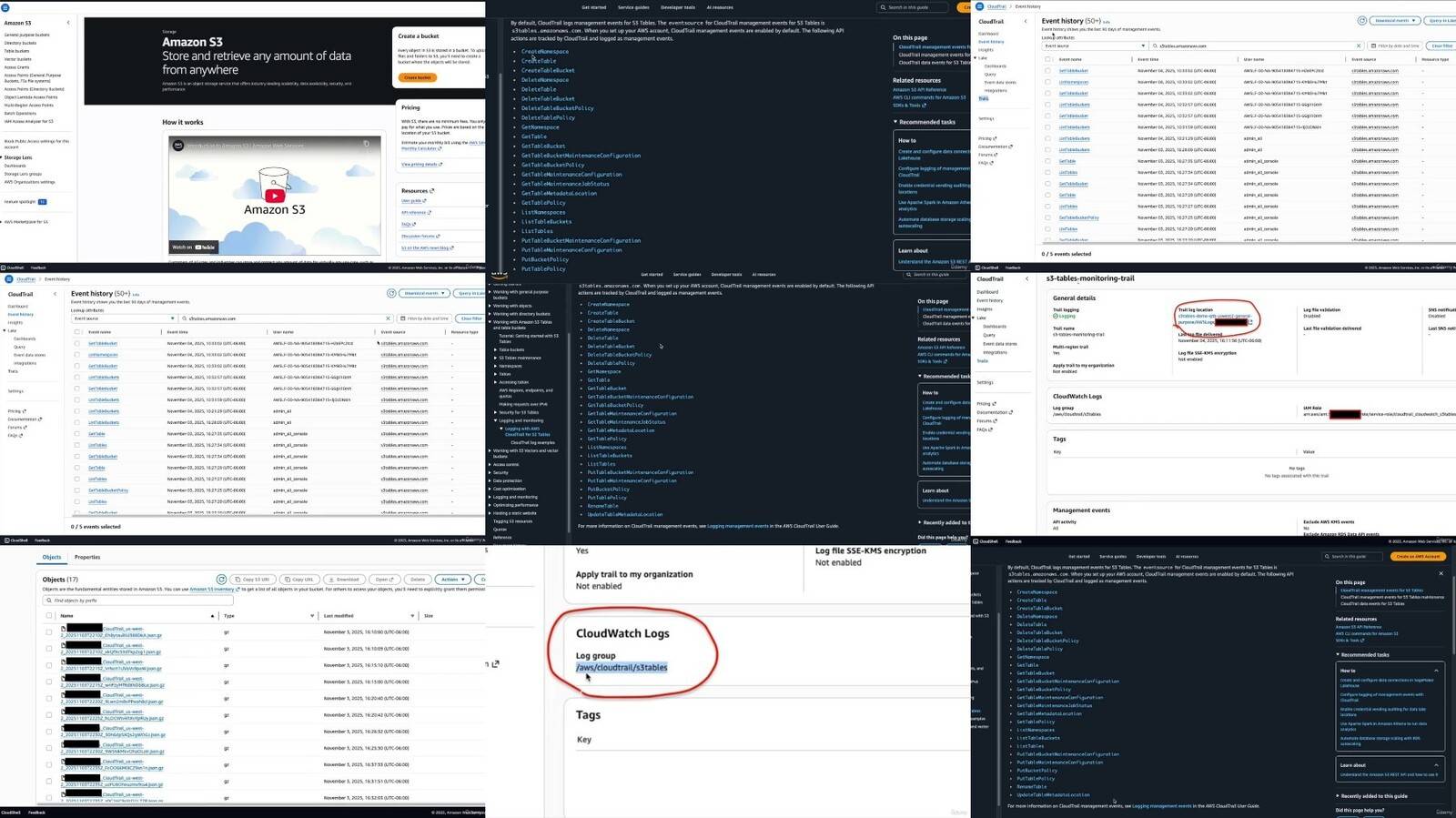This screenshot has width=1456, height=818.
Task: Collapse the Lake section in middle-left CloudTrail sidebar
Action: click(x=5, y=330)
